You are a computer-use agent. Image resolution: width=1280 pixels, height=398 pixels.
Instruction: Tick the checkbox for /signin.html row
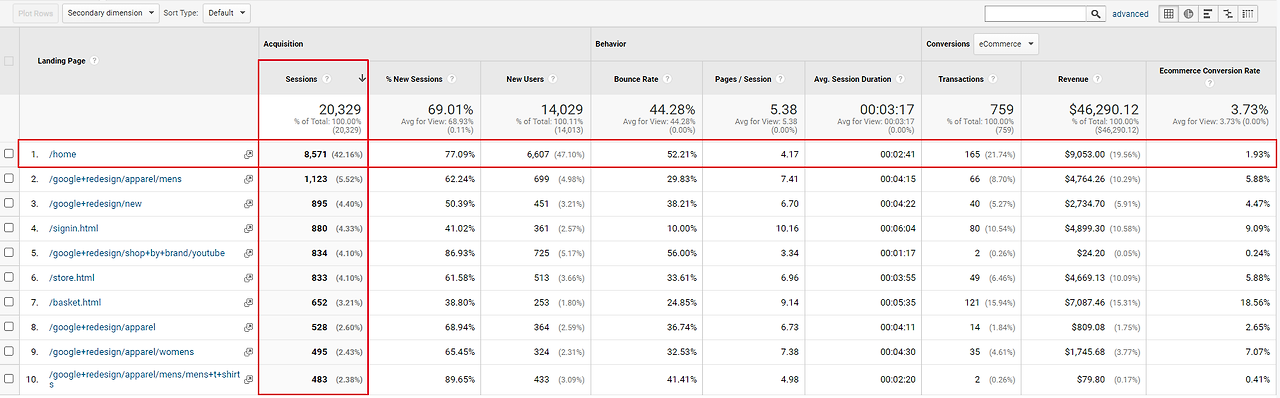point(9,228)
